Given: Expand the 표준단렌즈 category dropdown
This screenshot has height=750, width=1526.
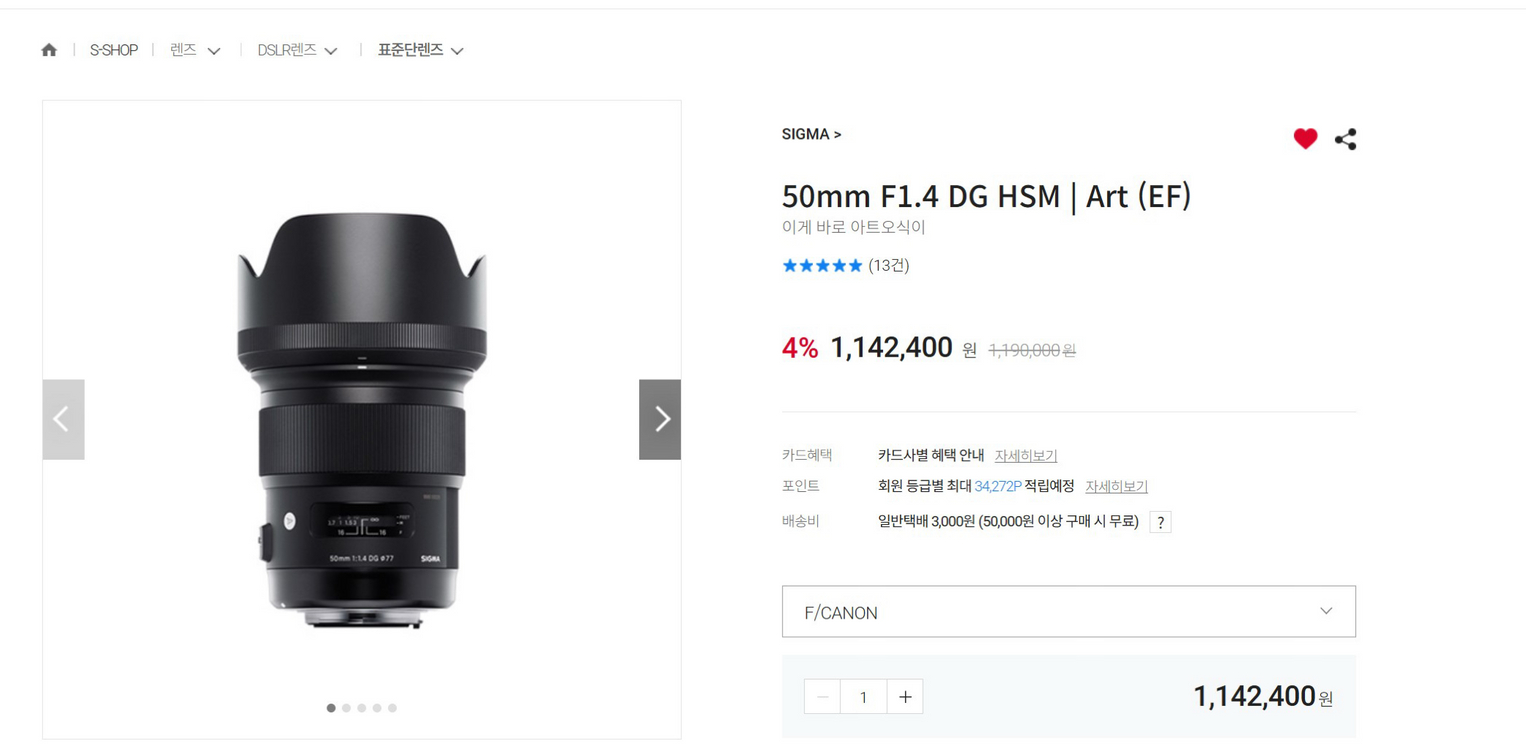Looking at the screenshot, I should (x=420, y=49).
